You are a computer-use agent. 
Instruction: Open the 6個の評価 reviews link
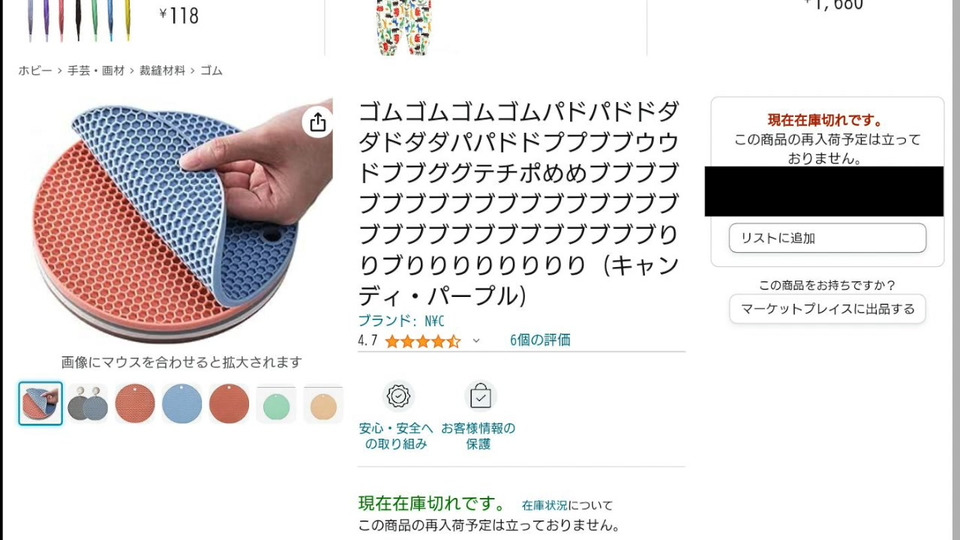pos(540,340)
